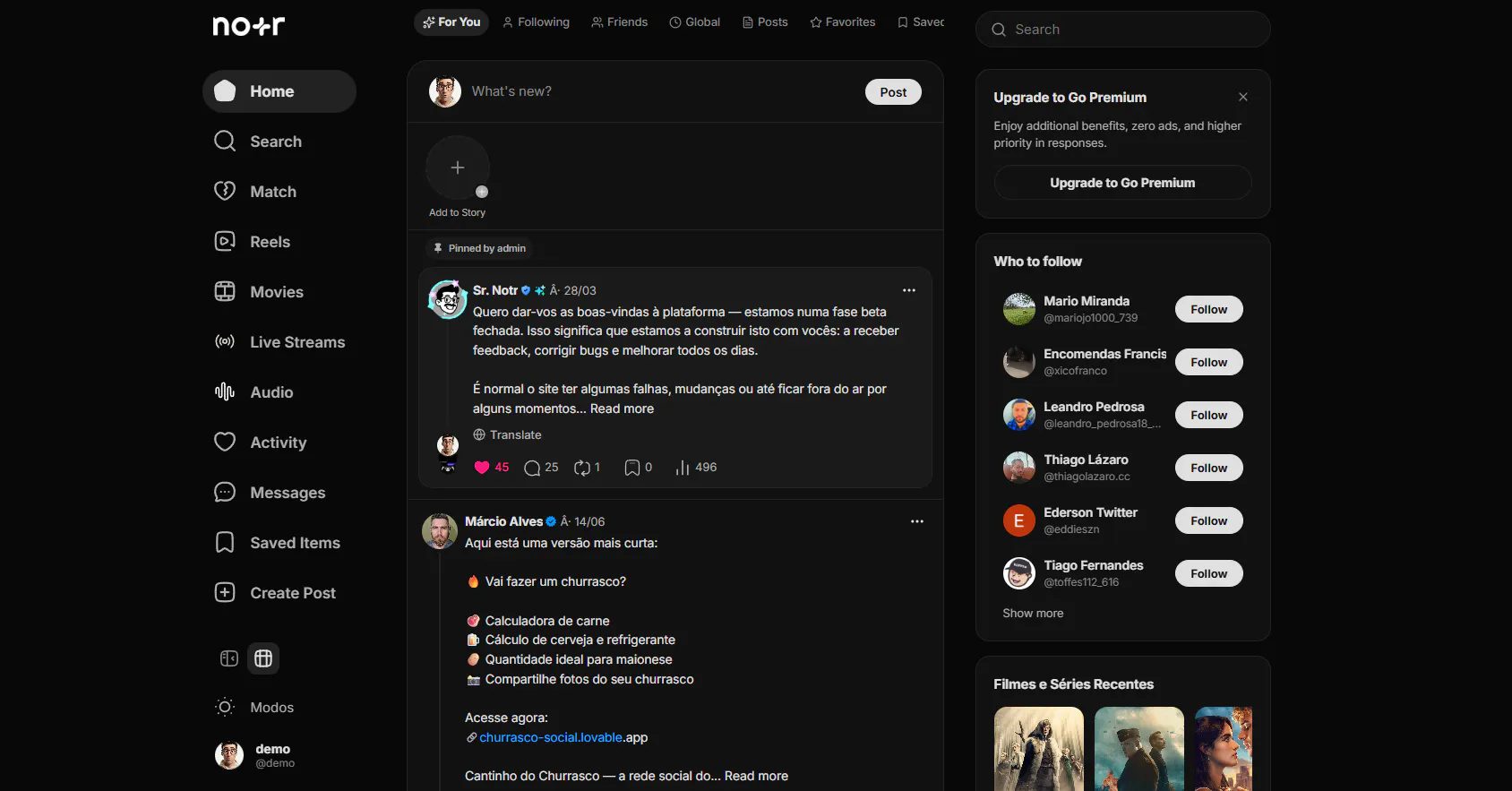Close the Go Premium card
This screenshot has width=1512, height=791.
pyautogui.click(x=1243, y=97)
